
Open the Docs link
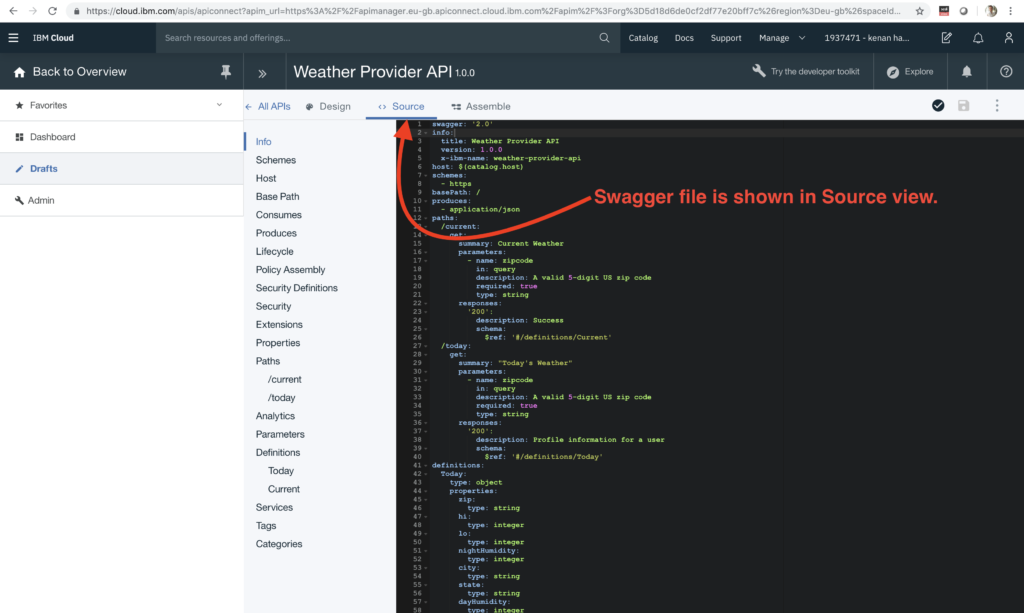click(684, 38)
